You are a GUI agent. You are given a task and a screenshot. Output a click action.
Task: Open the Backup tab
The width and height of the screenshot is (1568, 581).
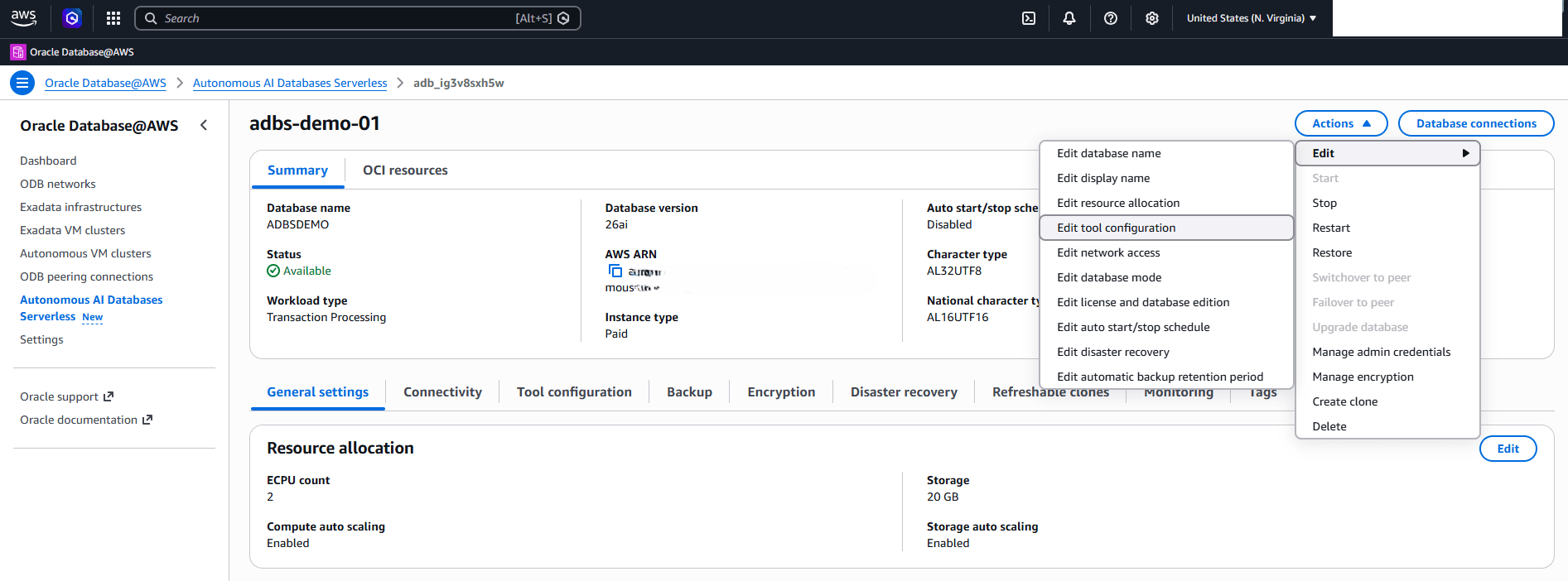click(689, 392)
